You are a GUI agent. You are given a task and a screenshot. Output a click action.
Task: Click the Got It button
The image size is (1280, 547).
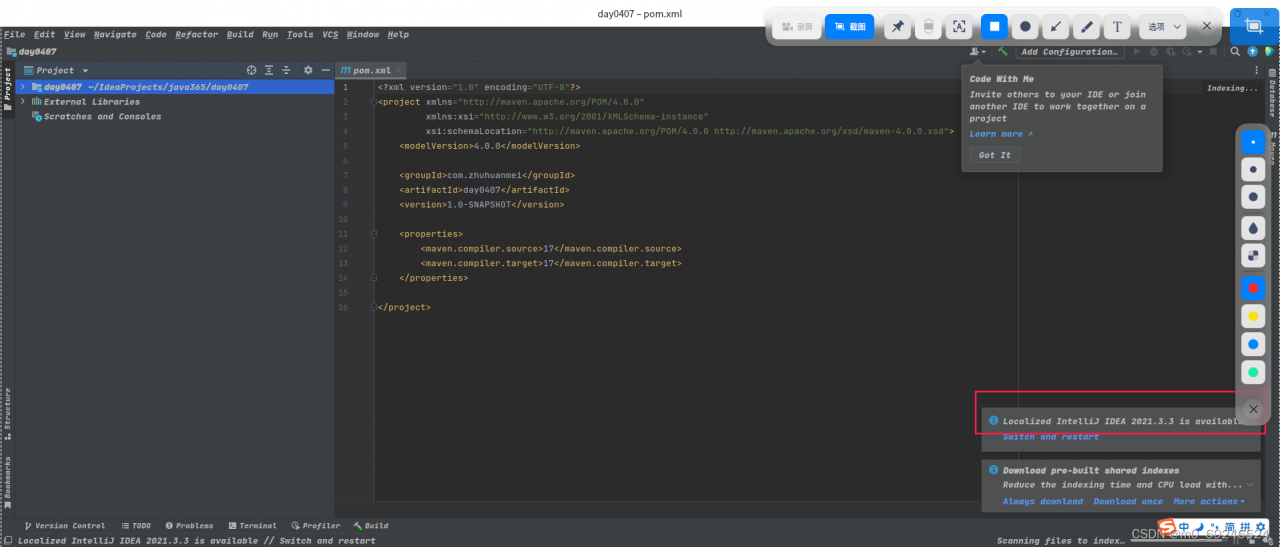(x=994, y=155)
